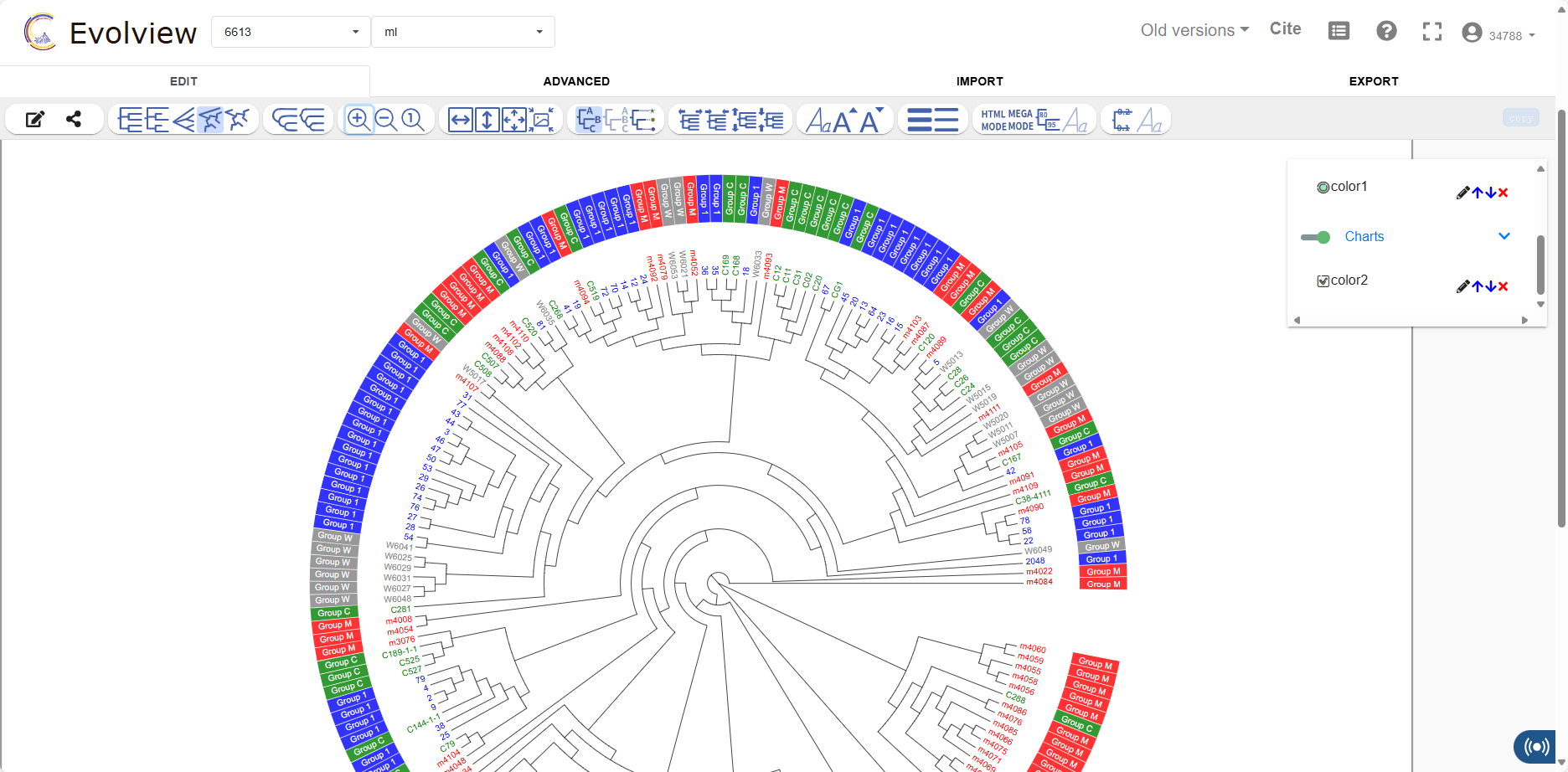Delete color1 dataset with red X
The width and height of the screenshot is (1568, 772).
tap(1504, 193)
